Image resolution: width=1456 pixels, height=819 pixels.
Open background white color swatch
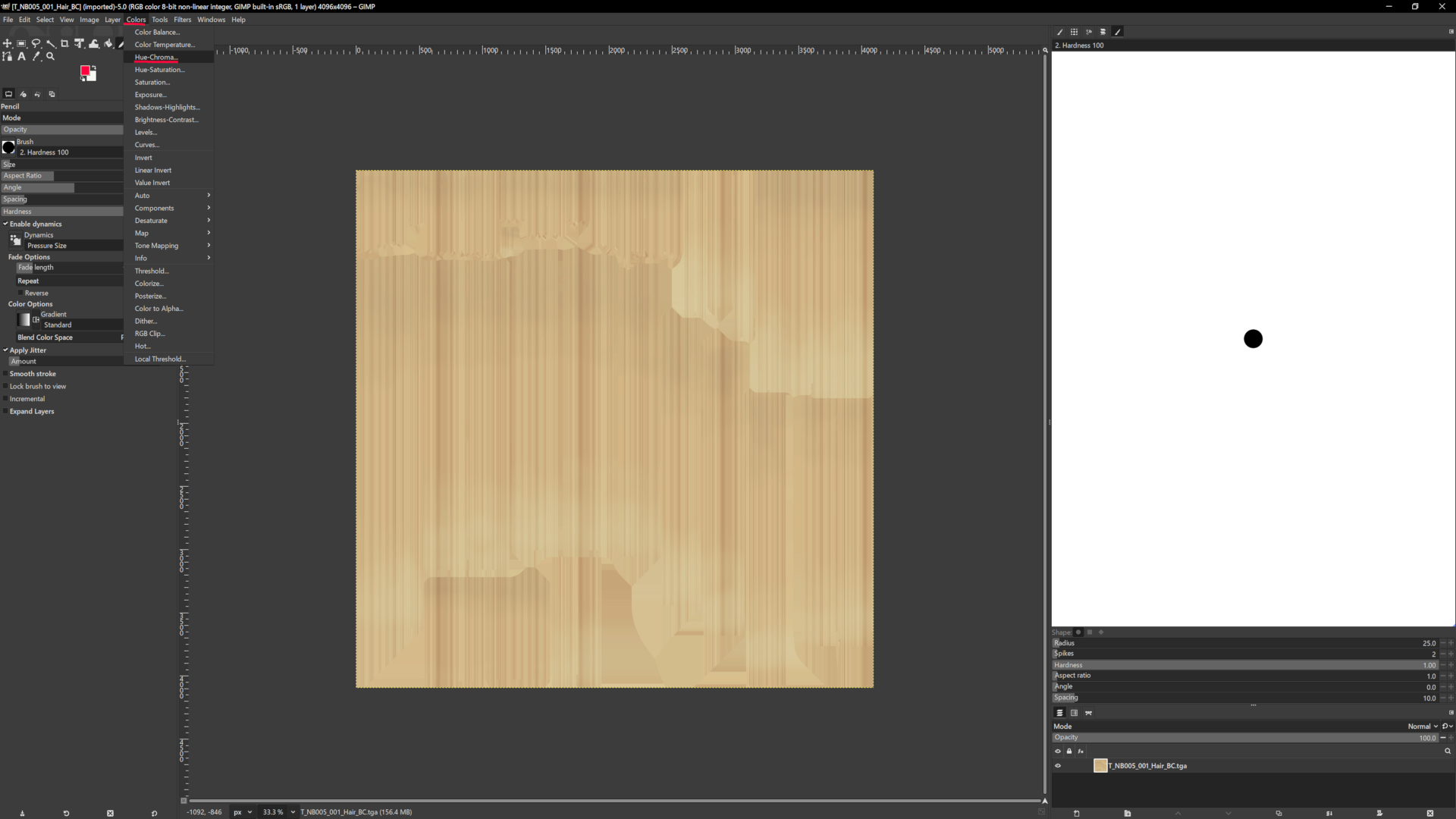coord(92,77)
